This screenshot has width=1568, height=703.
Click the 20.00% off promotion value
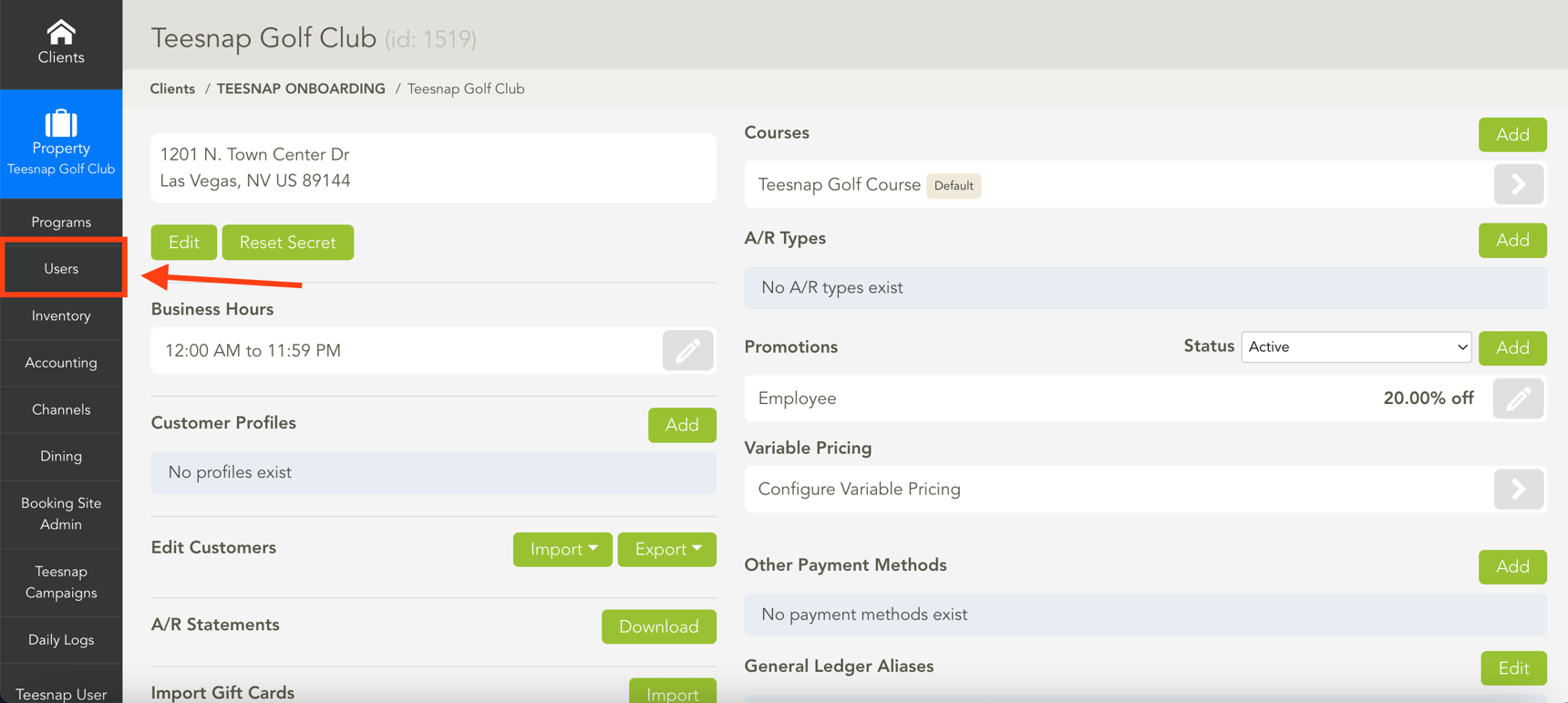pyautogui.click(x=1428, y=398)
